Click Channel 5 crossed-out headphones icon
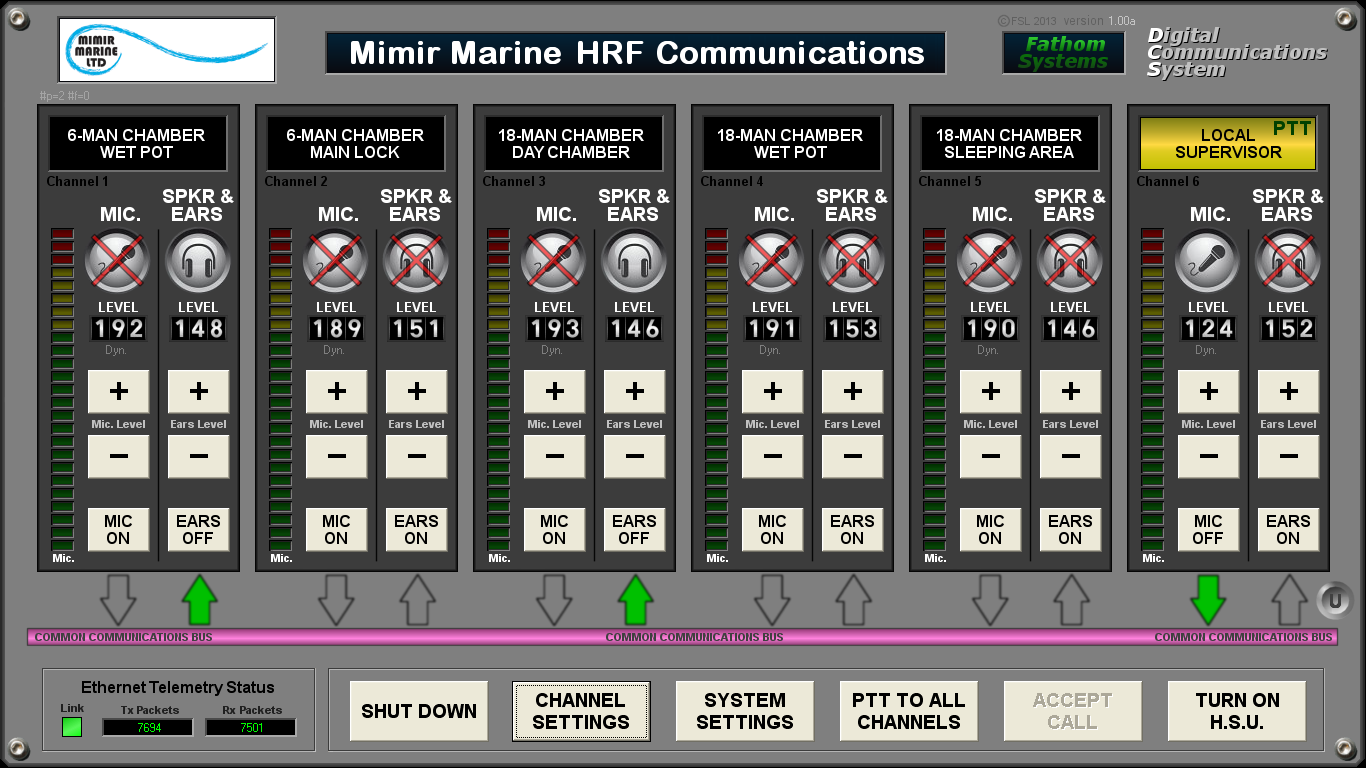The image size is (1366, 768). coord(1070,262)
